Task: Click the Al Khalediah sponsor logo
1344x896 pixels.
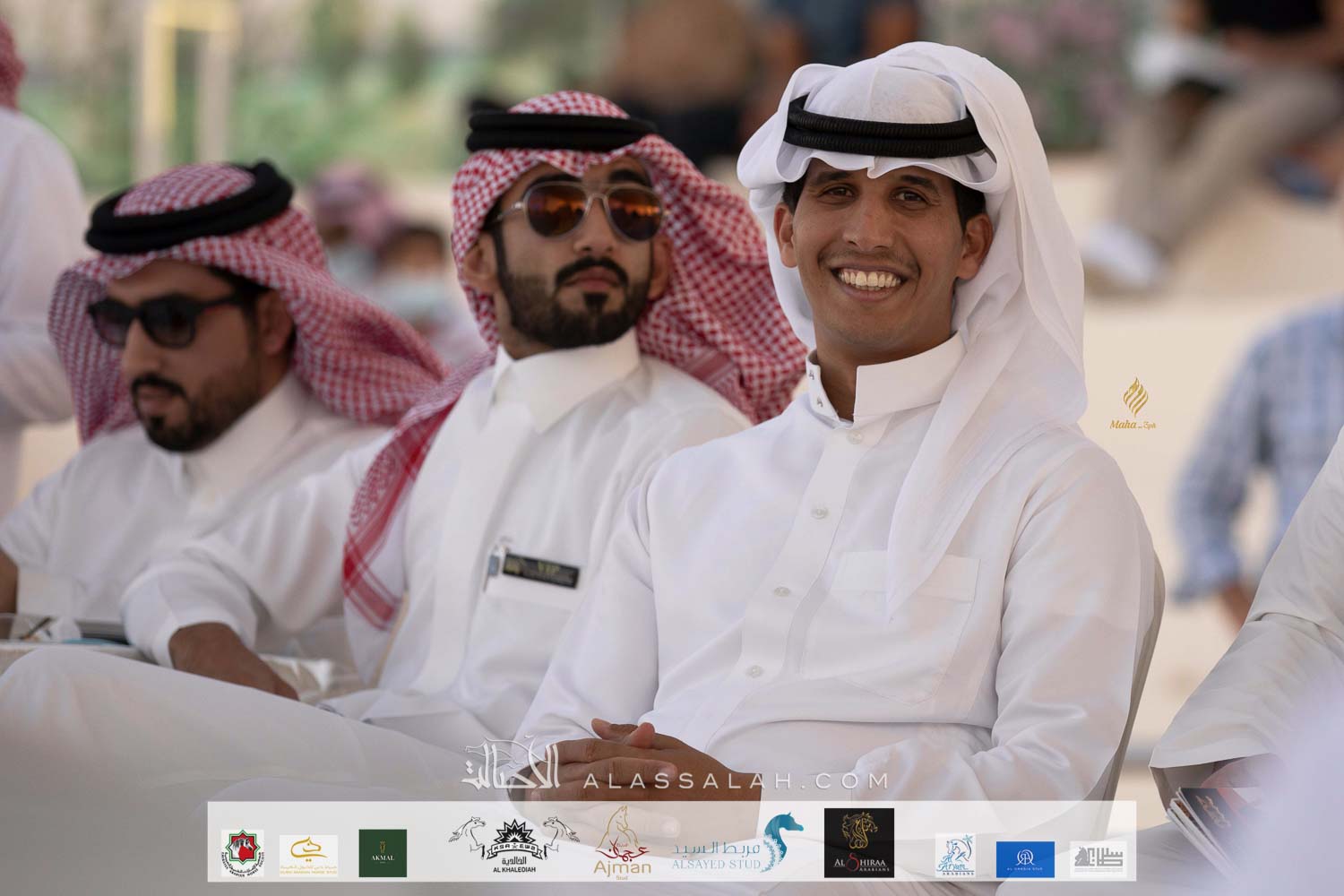Action: pyautogui.click(x=515, y=841)
